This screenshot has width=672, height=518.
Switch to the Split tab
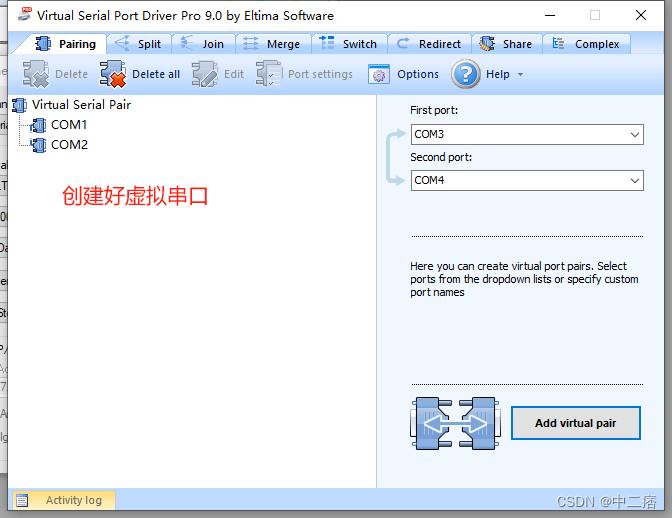point(139,44)
